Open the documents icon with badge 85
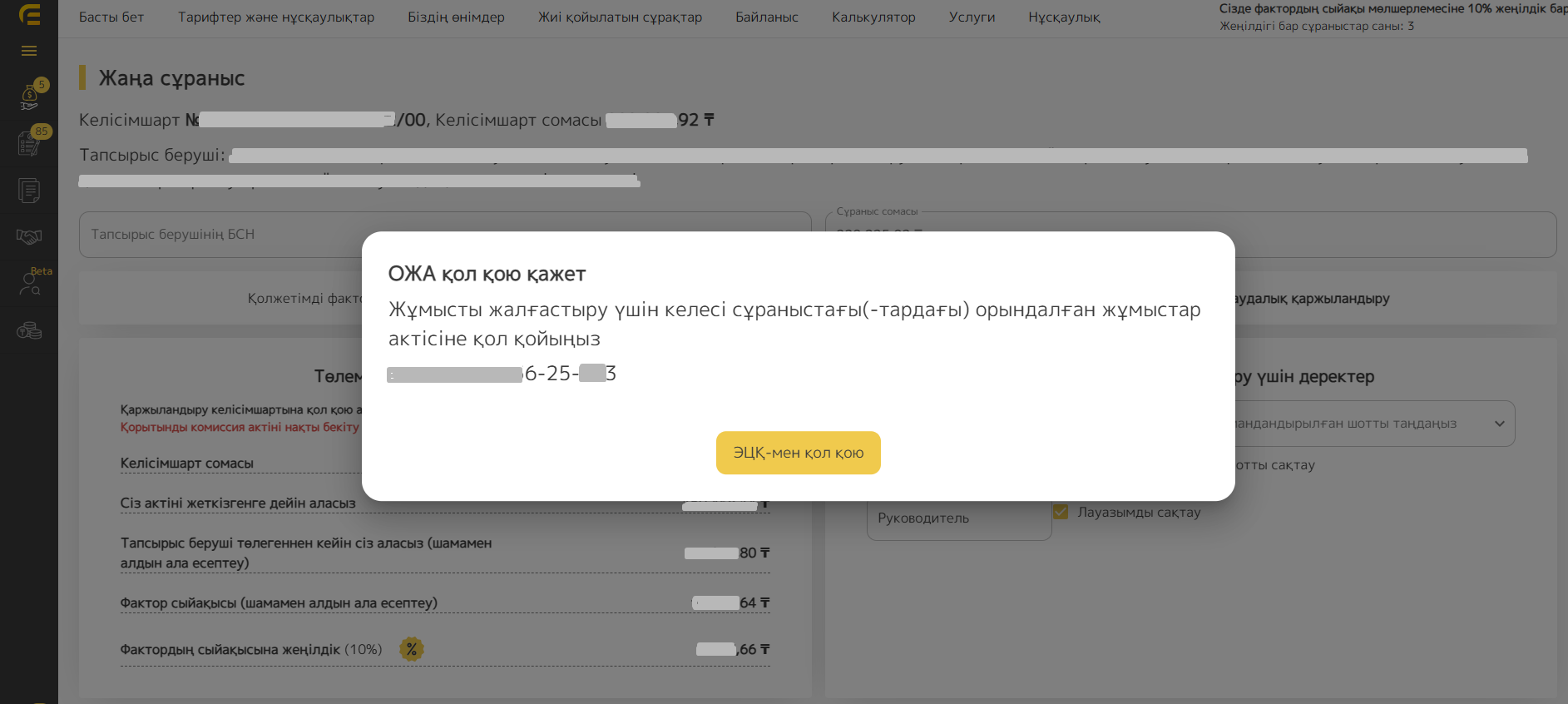This screenshot has height=704, width=1568. tap(29, 143)
